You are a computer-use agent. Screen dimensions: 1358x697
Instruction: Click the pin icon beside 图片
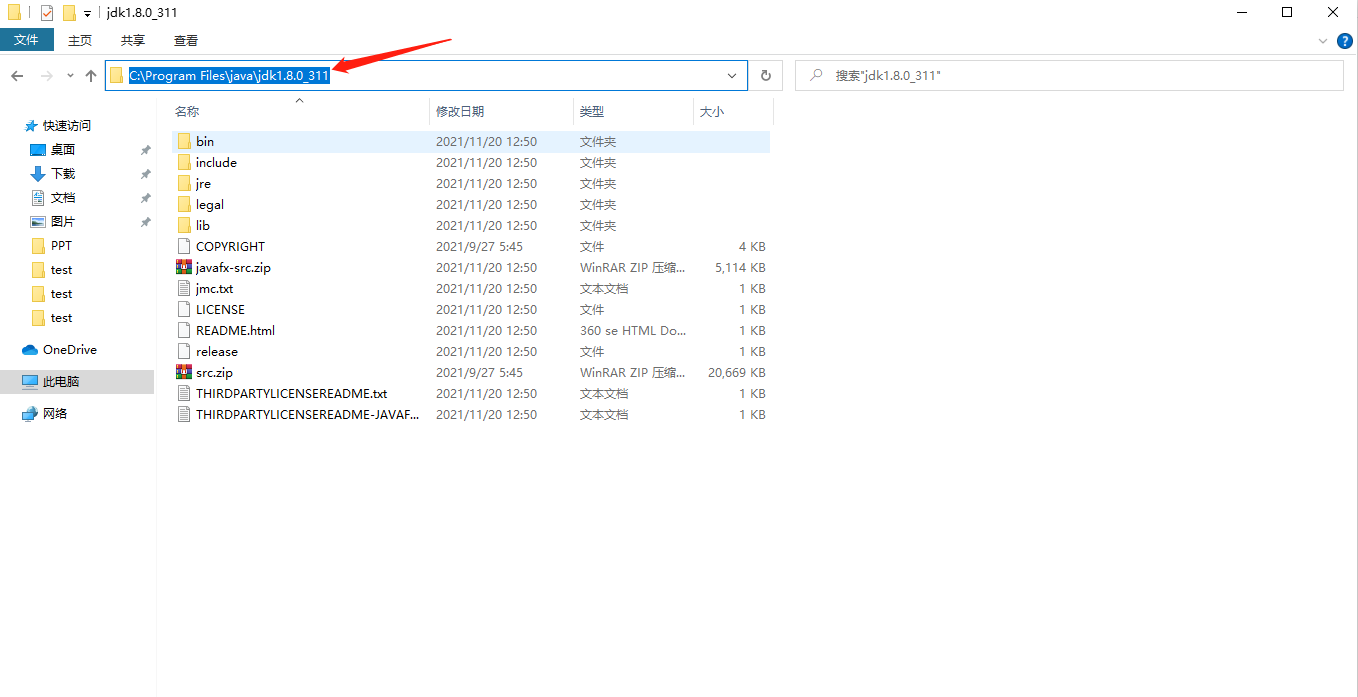[145, 222]
